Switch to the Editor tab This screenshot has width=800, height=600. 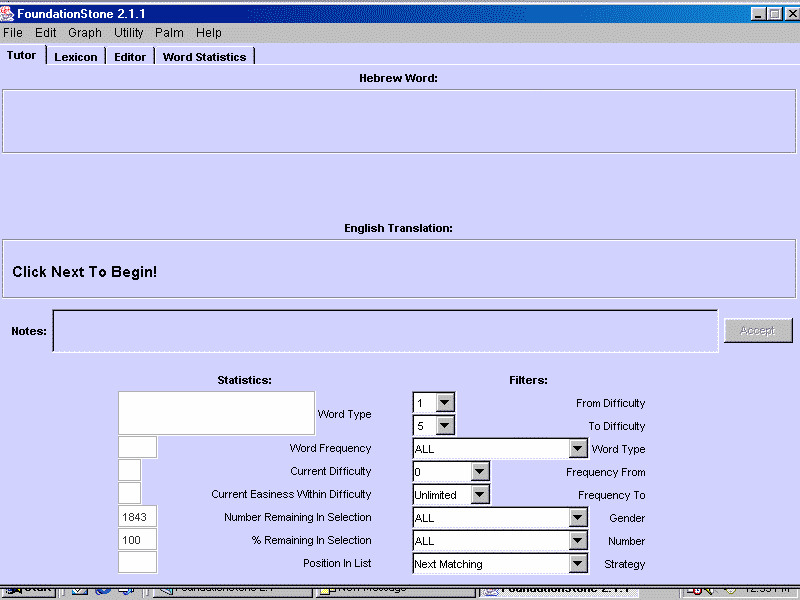tap(130, 57)
